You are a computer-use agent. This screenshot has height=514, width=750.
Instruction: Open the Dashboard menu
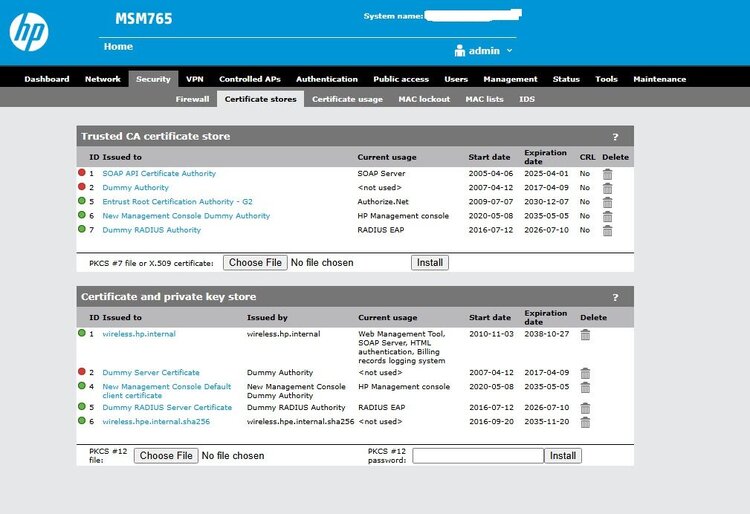click(x=47, y=79)
